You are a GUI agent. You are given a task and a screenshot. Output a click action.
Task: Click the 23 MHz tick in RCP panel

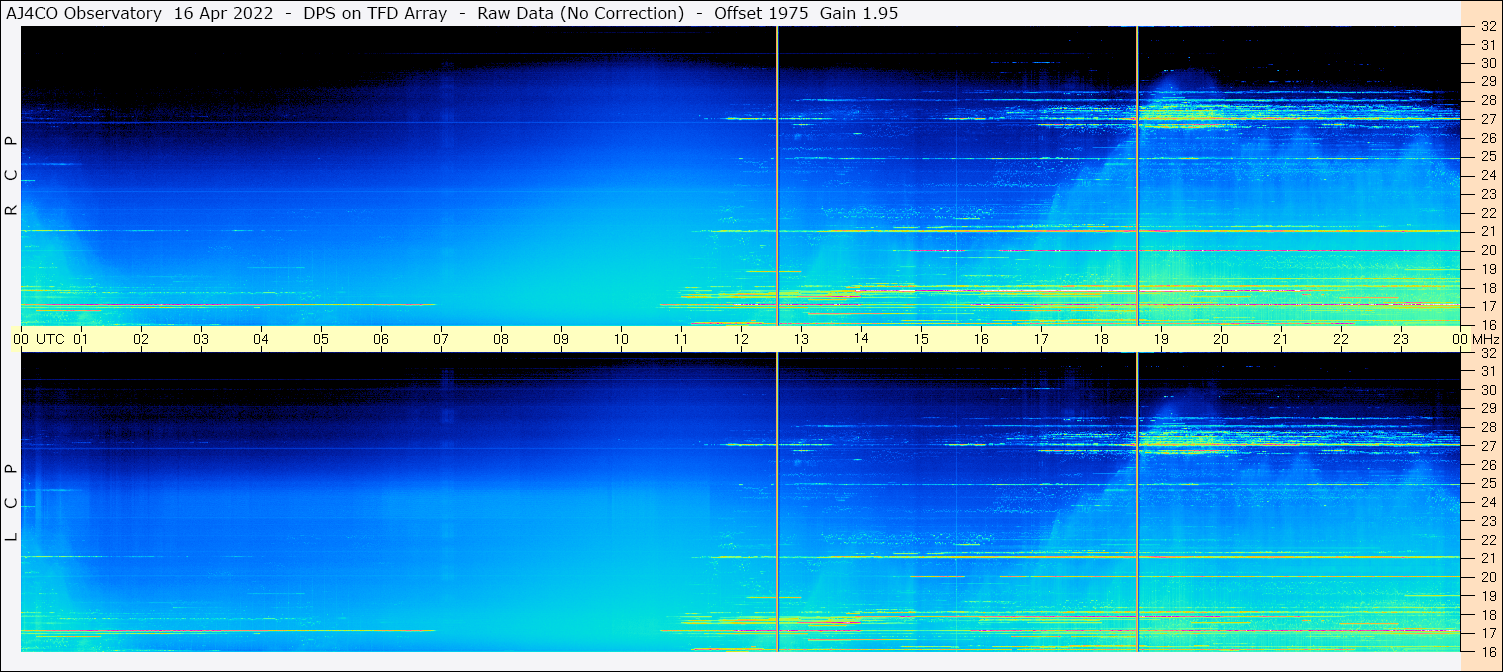[1487, 194]
